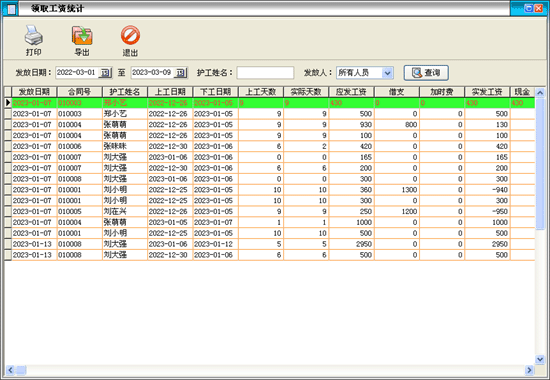Click the 导出 export icon

(x=82, y=35)
